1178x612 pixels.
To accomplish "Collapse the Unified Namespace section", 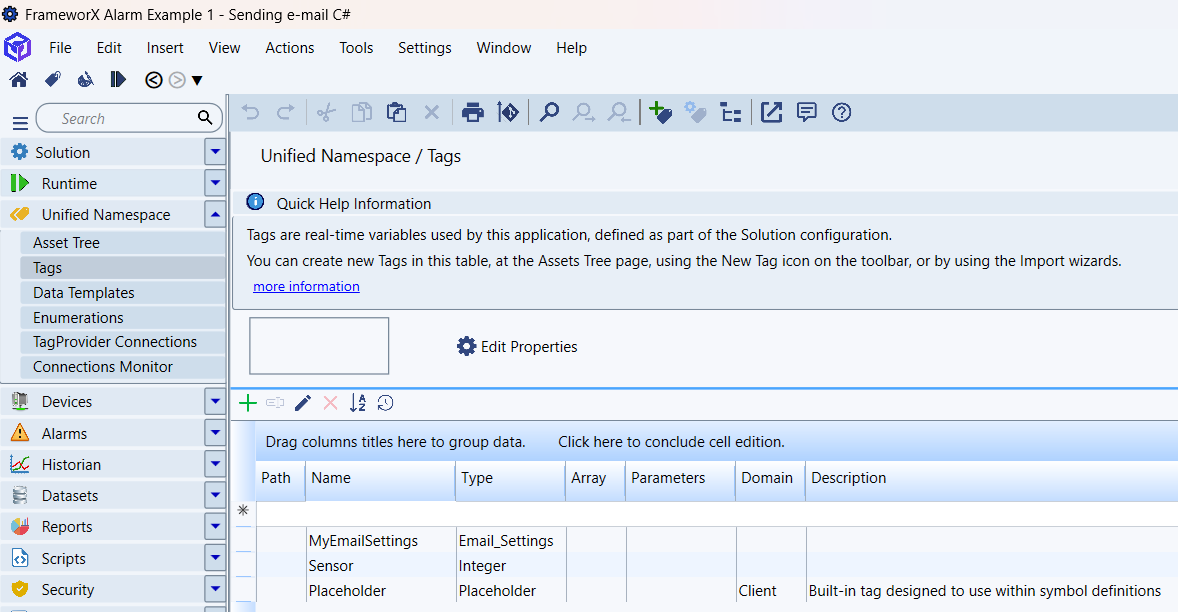I will point(215,214).
